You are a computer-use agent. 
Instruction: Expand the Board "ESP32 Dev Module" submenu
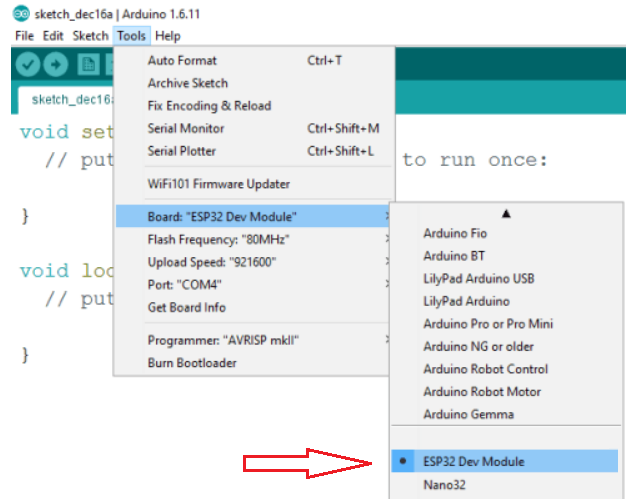pos(253,217)
